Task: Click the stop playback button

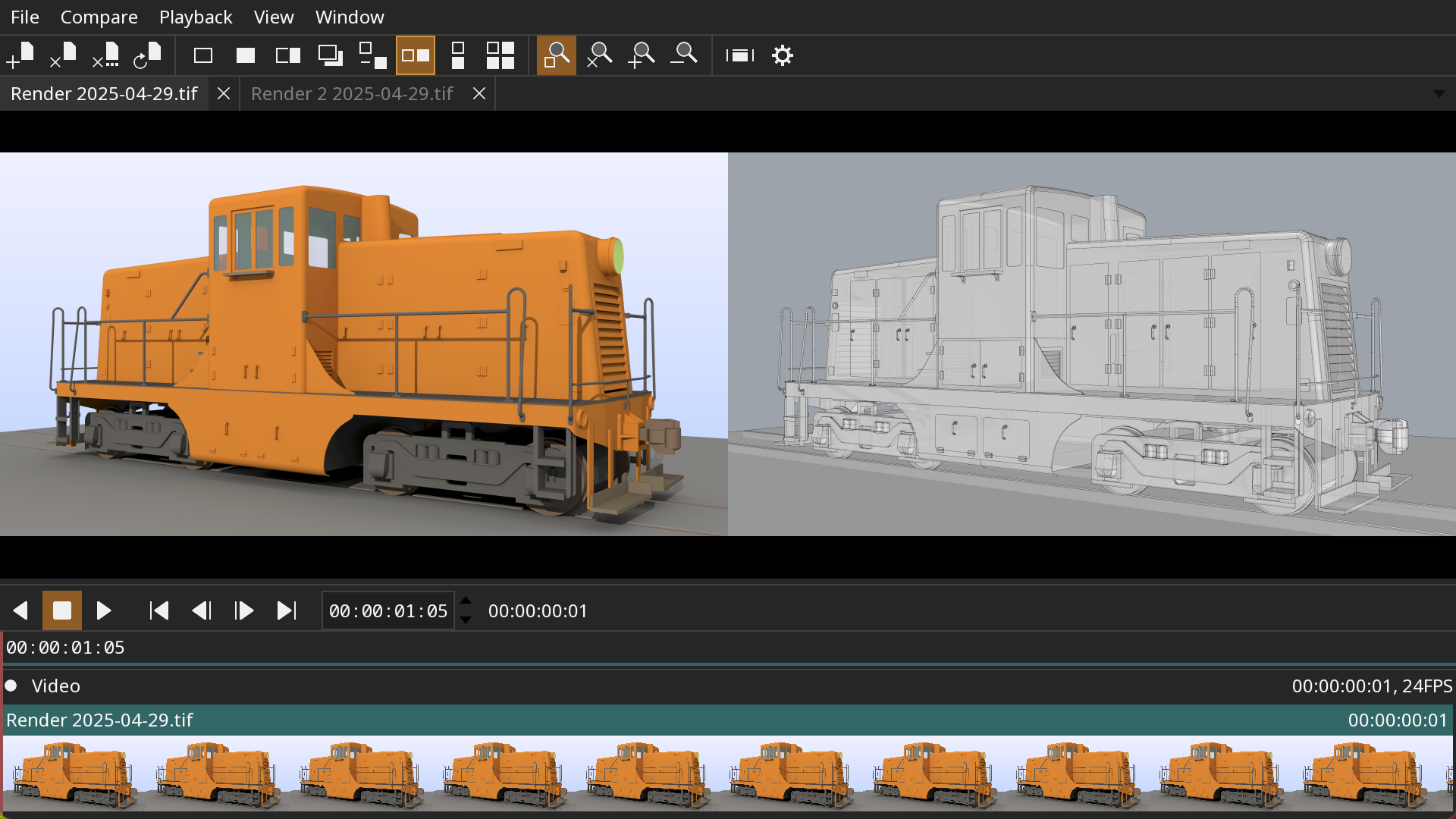Action: coord(62,610)
